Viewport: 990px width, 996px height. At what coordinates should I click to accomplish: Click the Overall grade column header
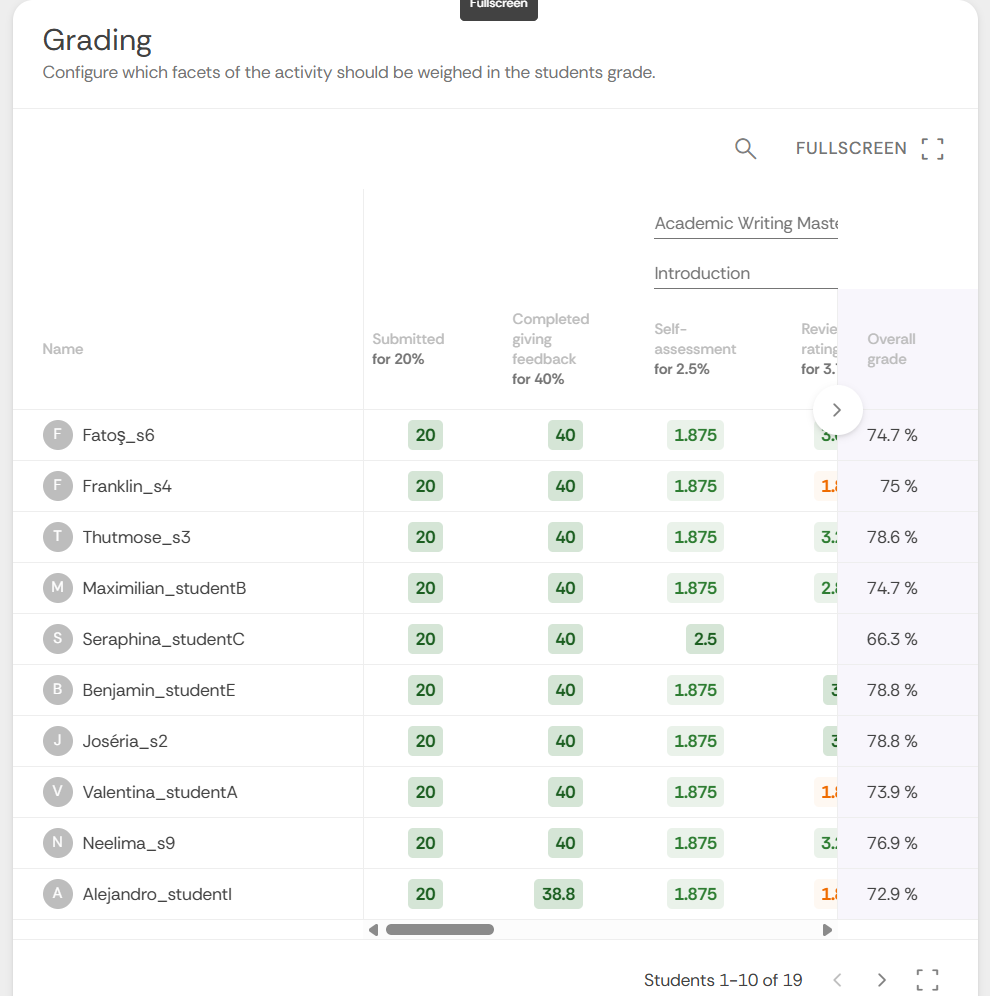pyautogui.click(x=891, y=349)
